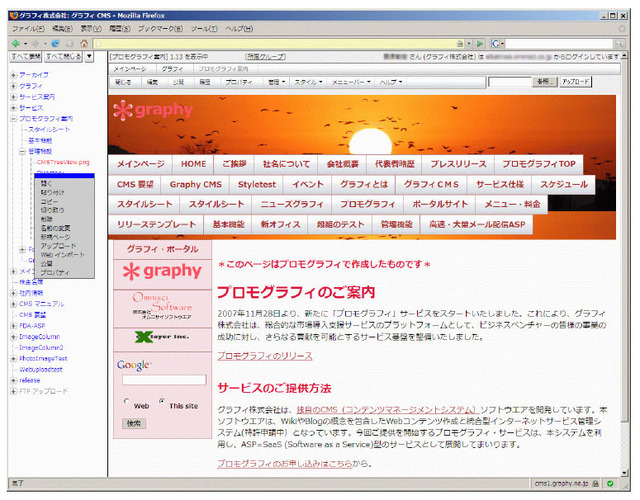
Task: Open the ヘルプ dropdown in CMS toolbar
Action: (391, 82)
